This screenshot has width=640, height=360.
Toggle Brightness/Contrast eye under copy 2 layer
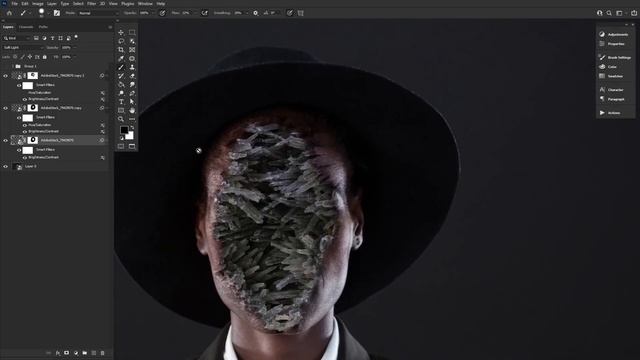coord(24,99)
